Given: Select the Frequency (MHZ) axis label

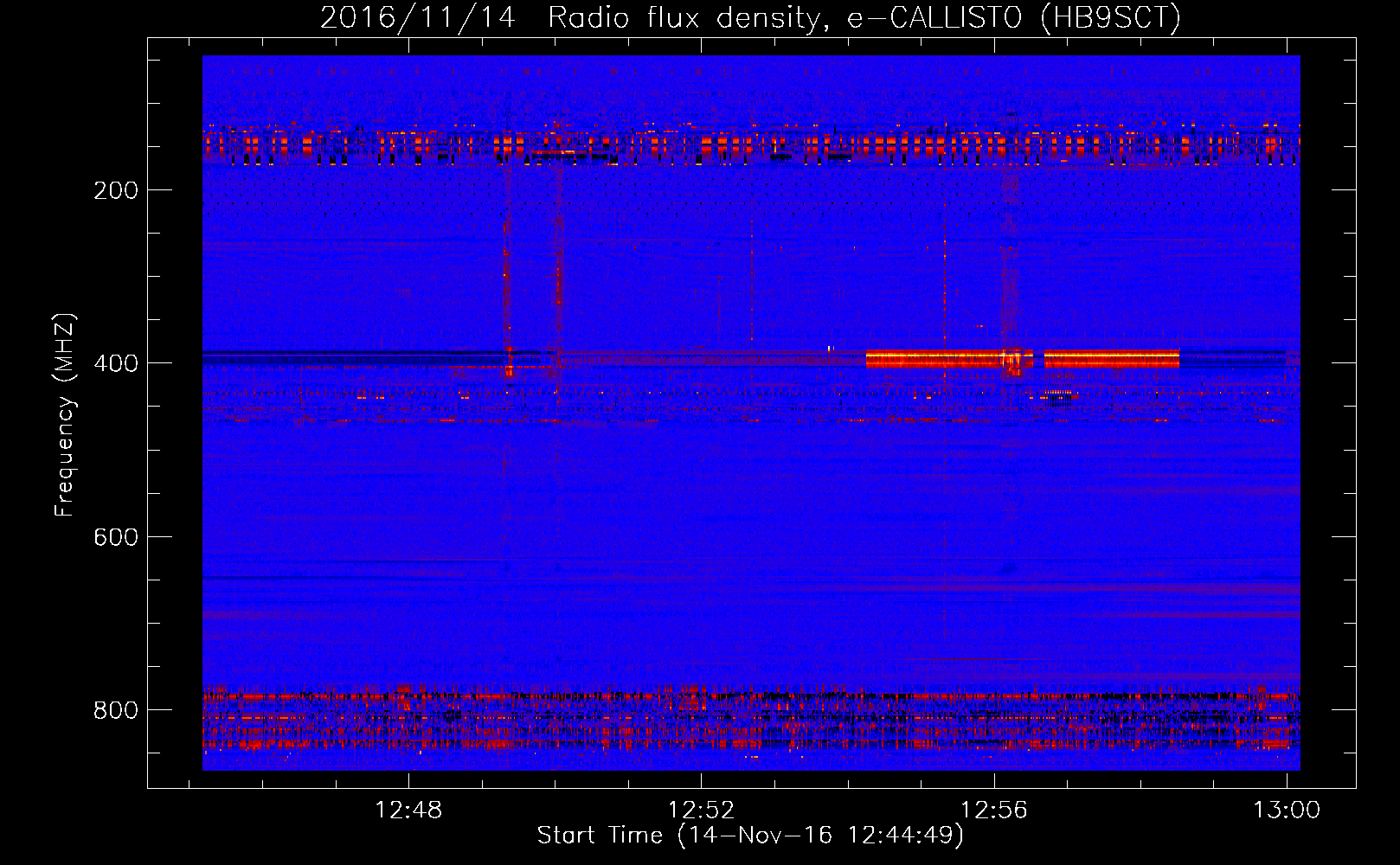Looking at the screenshot, I should pyautogui.click(x=65, y=415).
